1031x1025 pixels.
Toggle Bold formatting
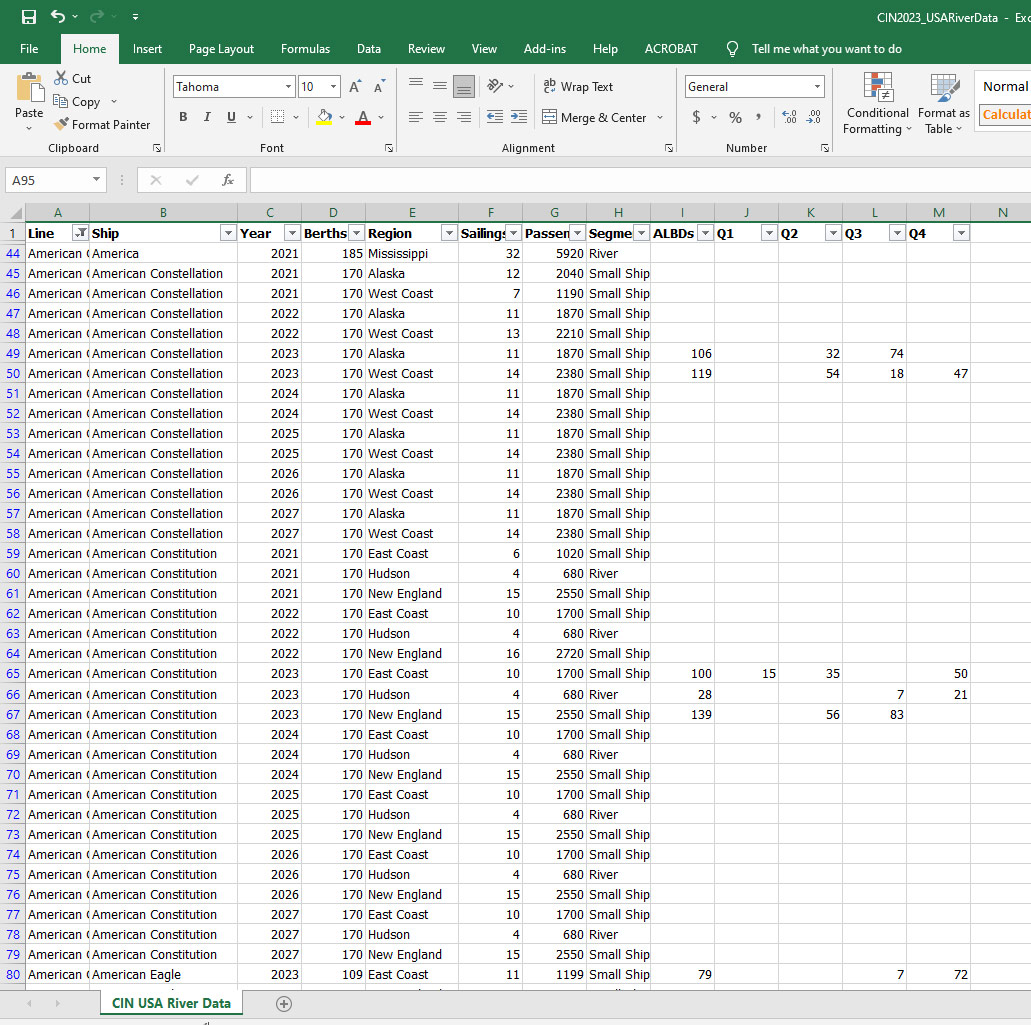point(183,117)
